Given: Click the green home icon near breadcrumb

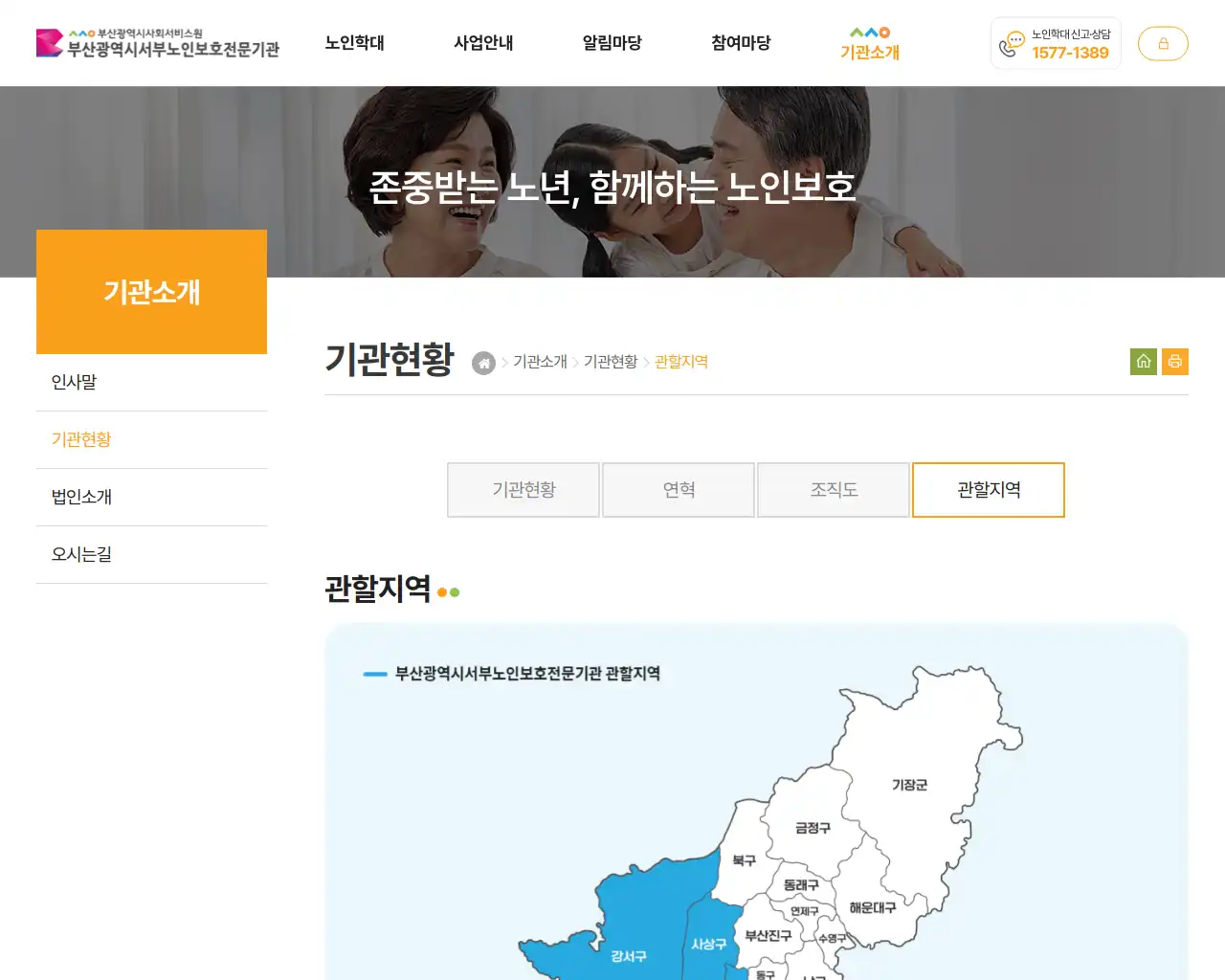Looking at the screenshot, I should click(1143, 362).
